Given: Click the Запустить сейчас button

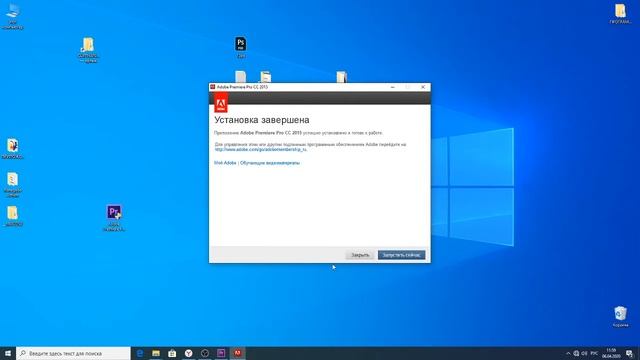Looking at the screenshot, I should click(401, 255).
